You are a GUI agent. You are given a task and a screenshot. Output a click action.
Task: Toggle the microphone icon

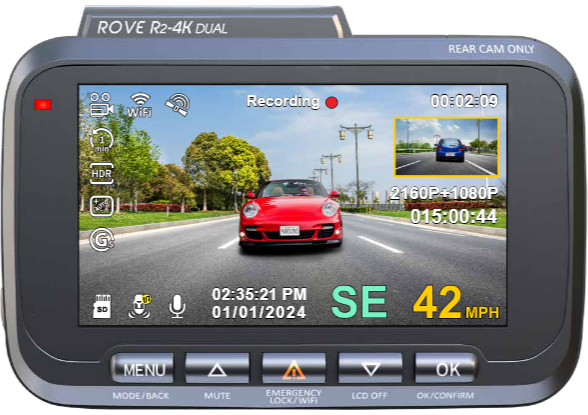pos(177,307)
